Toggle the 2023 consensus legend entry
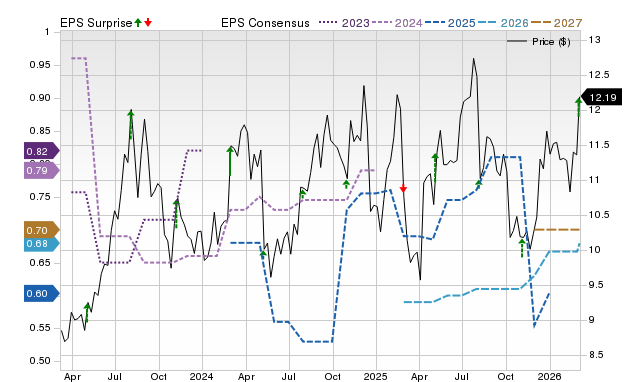 344,23
